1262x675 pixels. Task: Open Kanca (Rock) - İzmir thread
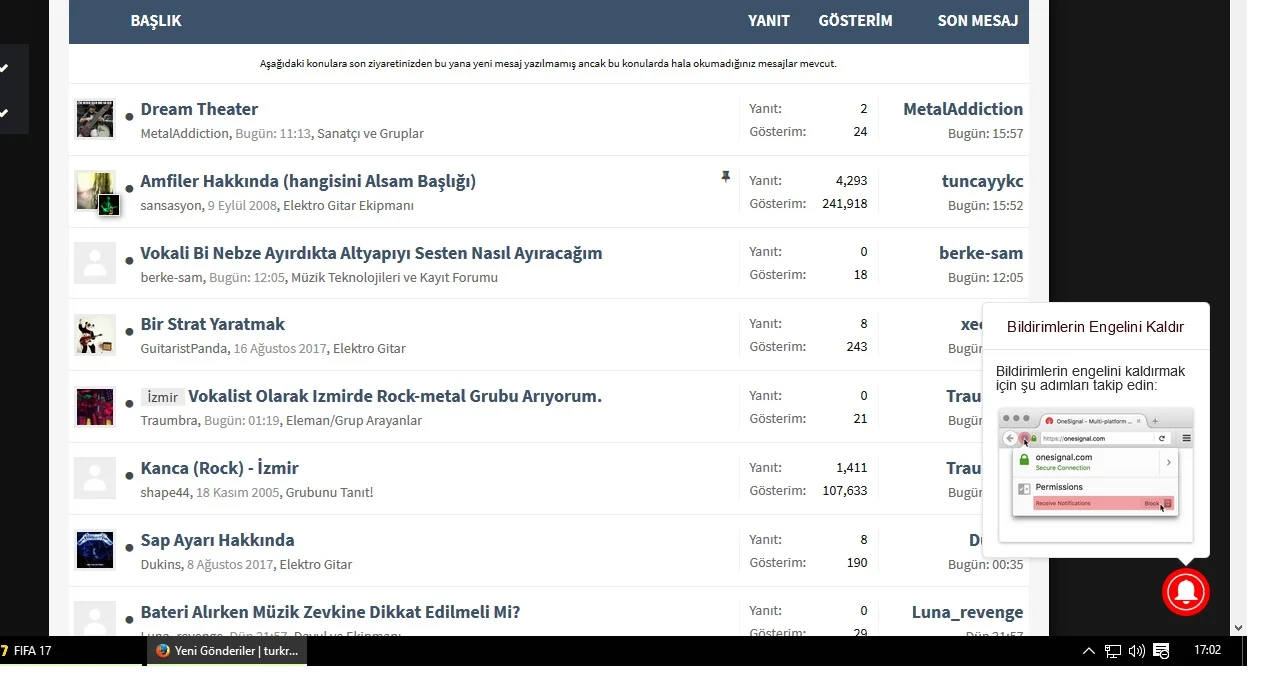tap(219, 468)
